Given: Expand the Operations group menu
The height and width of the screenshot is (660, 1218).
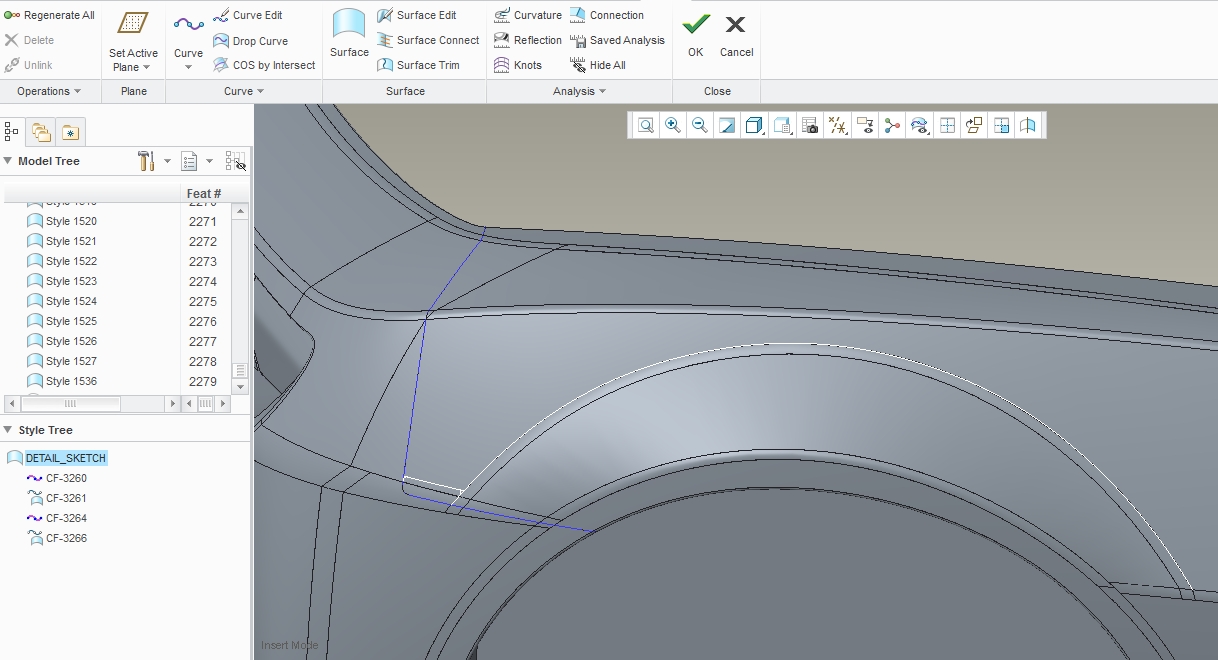Looking at the screenshot, I should (x=50, y=91).
